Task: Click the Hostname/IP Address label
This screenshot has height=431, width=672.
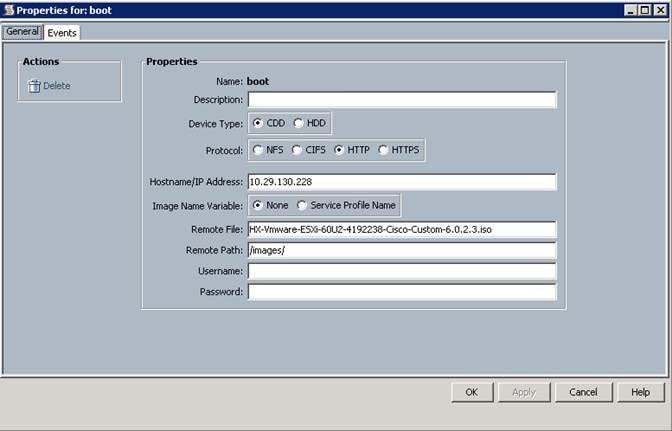Action: tap(196, 182)
